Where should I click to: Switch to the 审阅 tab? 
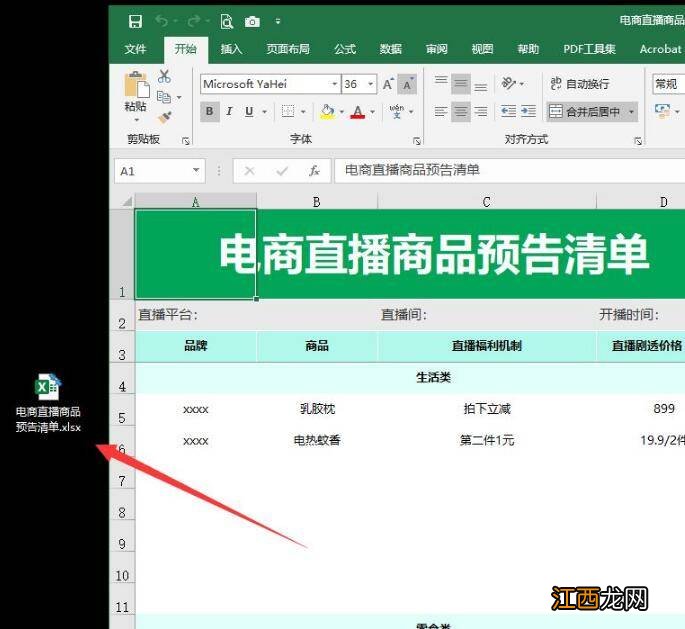coord(436,49)
